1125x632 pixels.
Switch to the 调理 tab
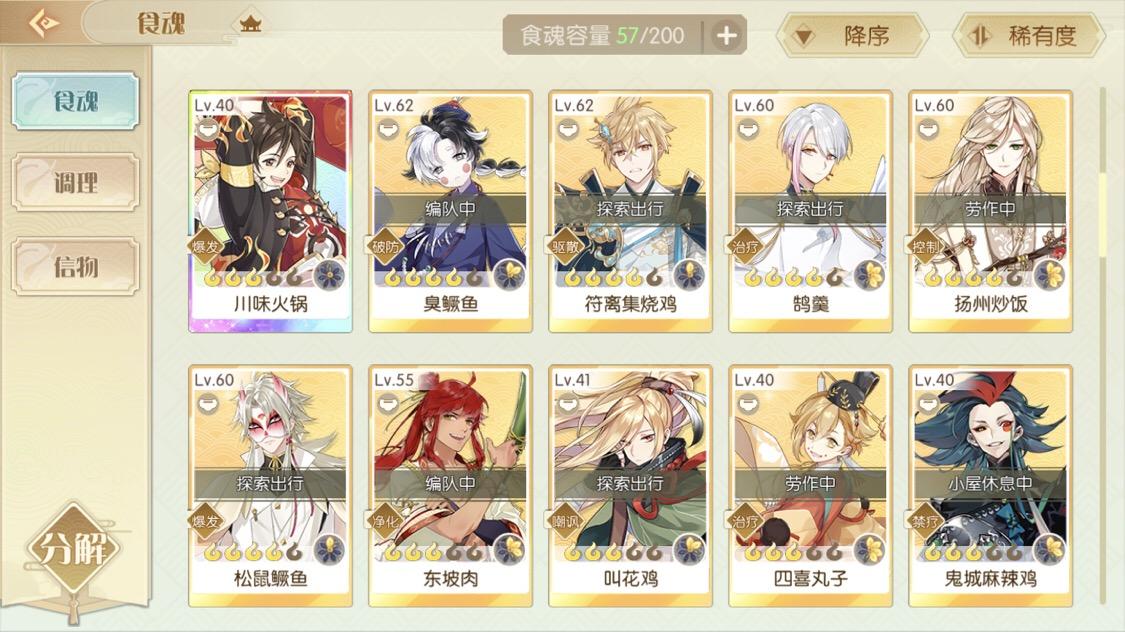[x=76, y=182]
